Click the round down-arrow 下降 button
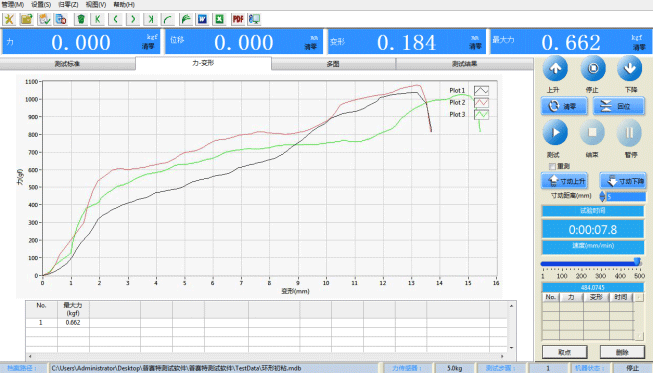The width and height of the screenshot is (654, 374). [629, 68]
